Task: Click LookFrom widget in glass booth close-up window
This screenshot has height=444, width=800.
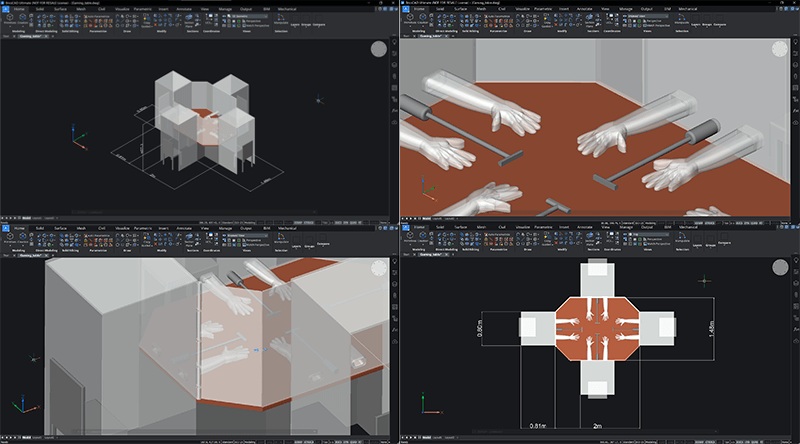Action: [379, 268]
